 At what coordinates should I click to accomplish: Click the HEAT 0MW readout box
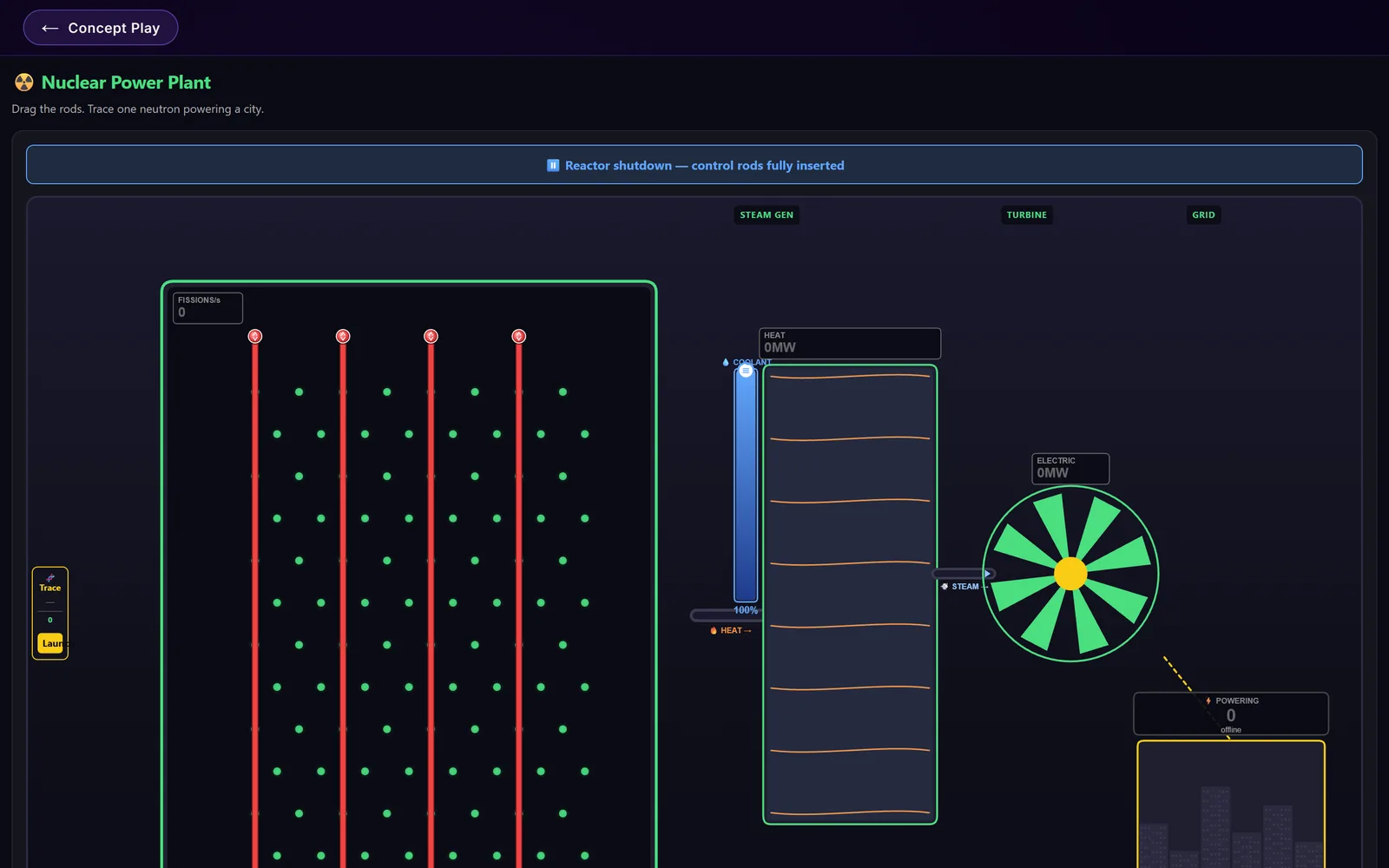click(850, 343)
